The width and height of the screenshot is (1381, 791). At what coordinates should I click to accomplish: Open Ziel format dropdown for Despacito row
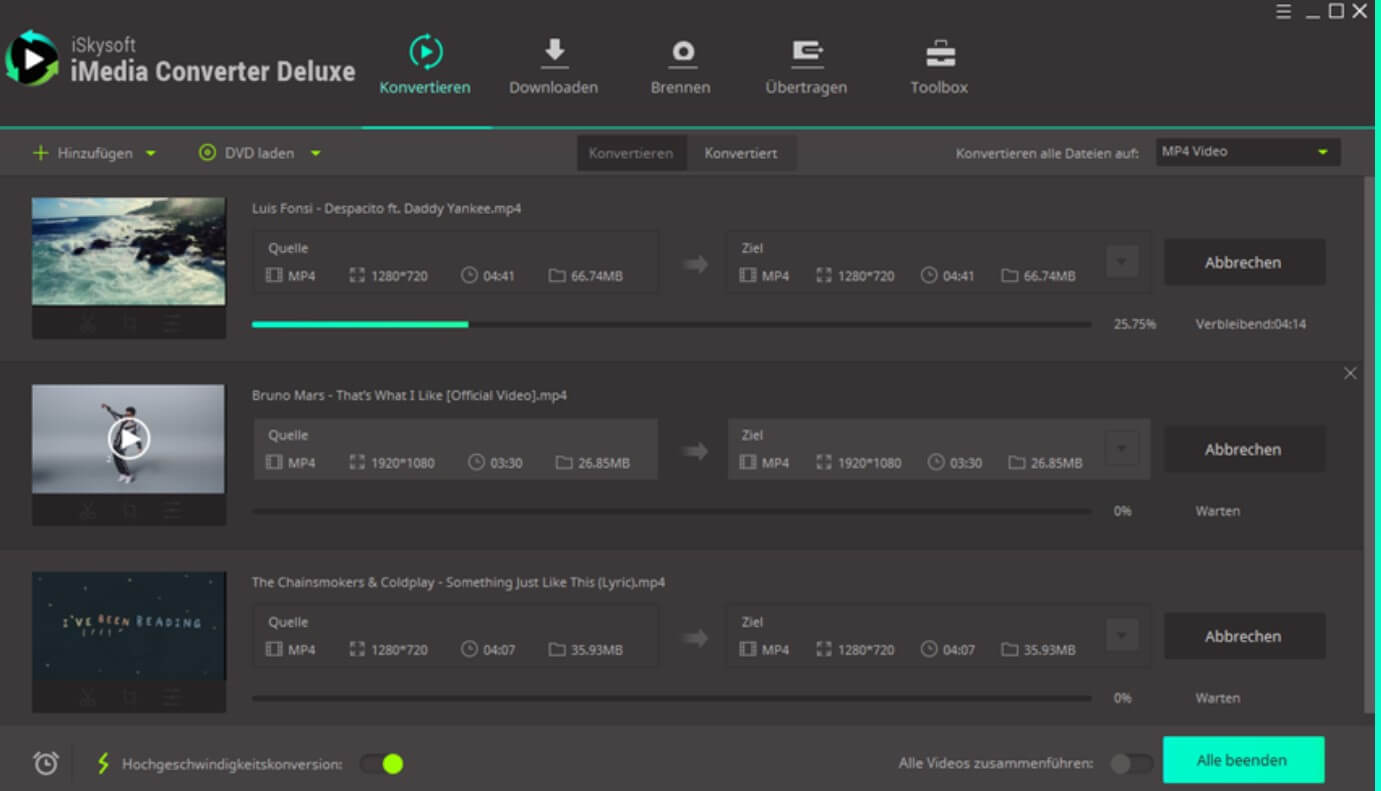pos(1122,263)
